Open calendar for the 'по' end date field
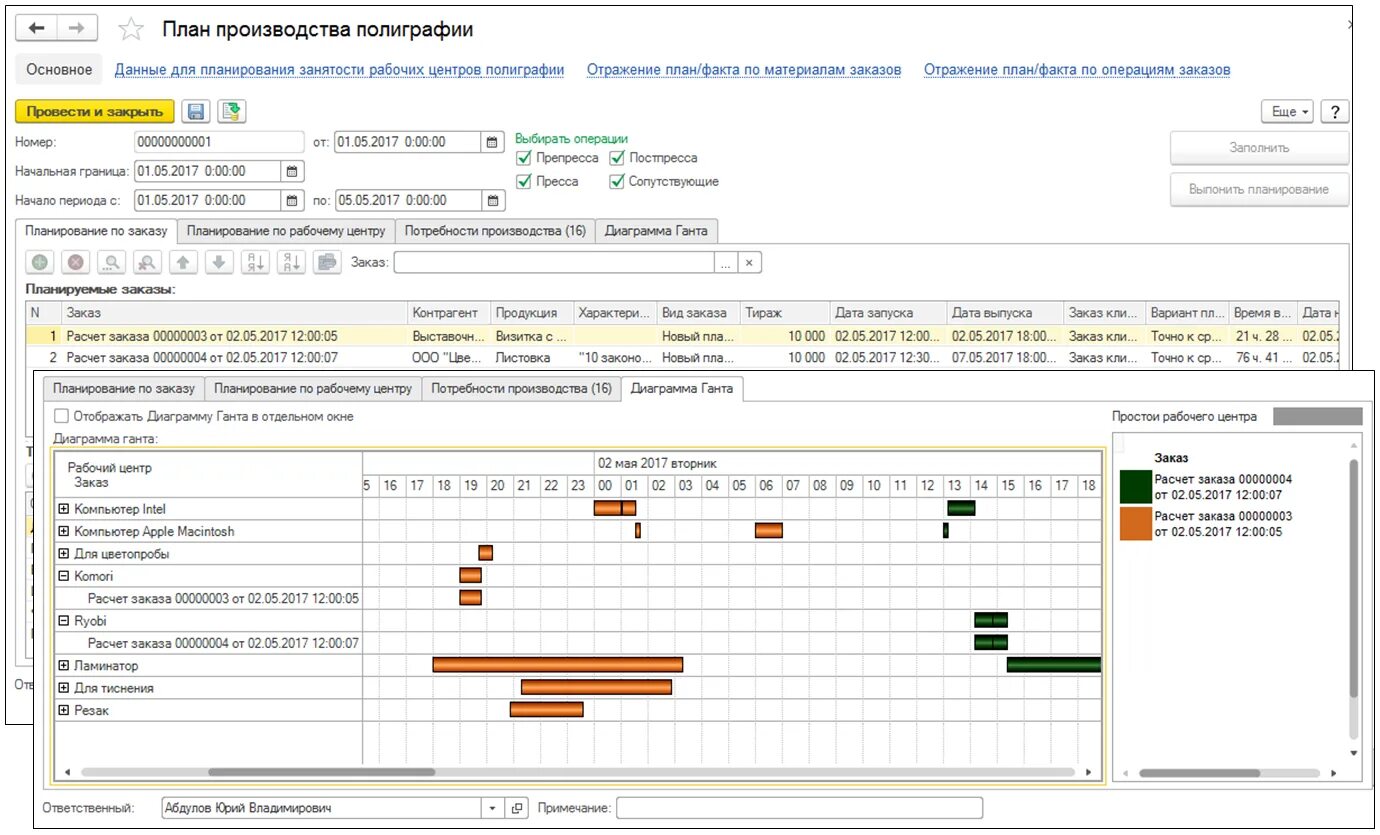Screen dimensions: 1380x835 pyautogui.click(x=493, y=200)
